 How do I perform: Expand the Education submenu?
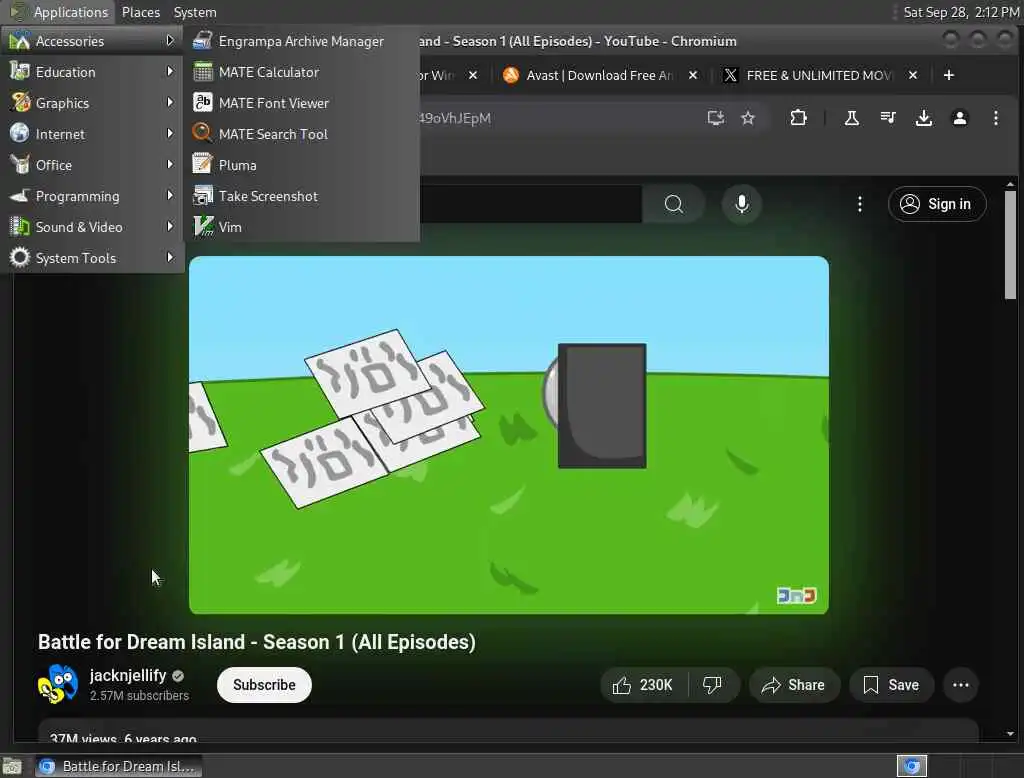coord(92,72)
